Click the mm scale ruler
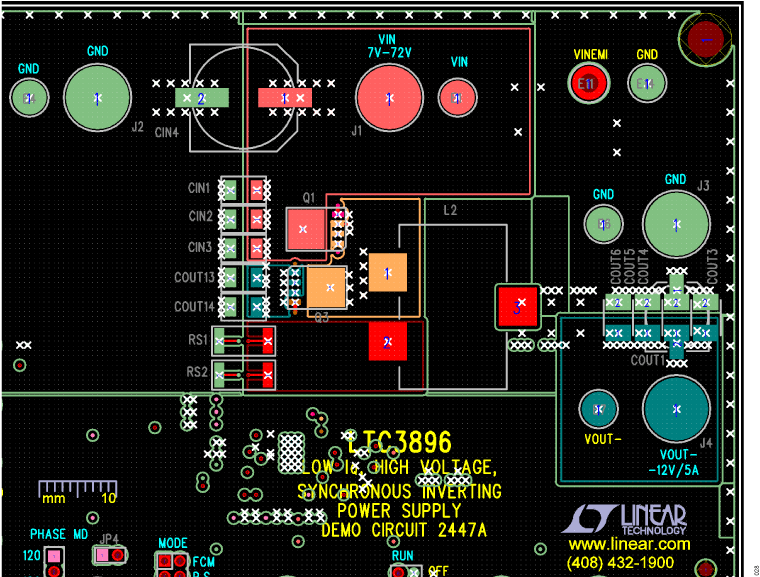760x577 pixels. [x=78, y=492]
